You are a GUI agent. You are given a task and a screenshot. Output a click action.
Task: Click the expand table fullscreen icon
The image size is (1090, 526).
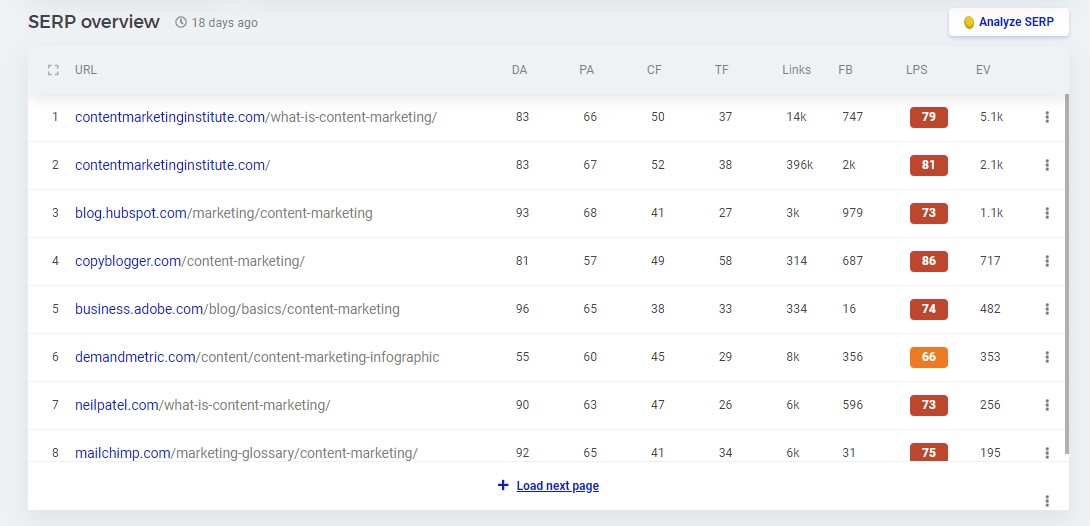point(53,70)
